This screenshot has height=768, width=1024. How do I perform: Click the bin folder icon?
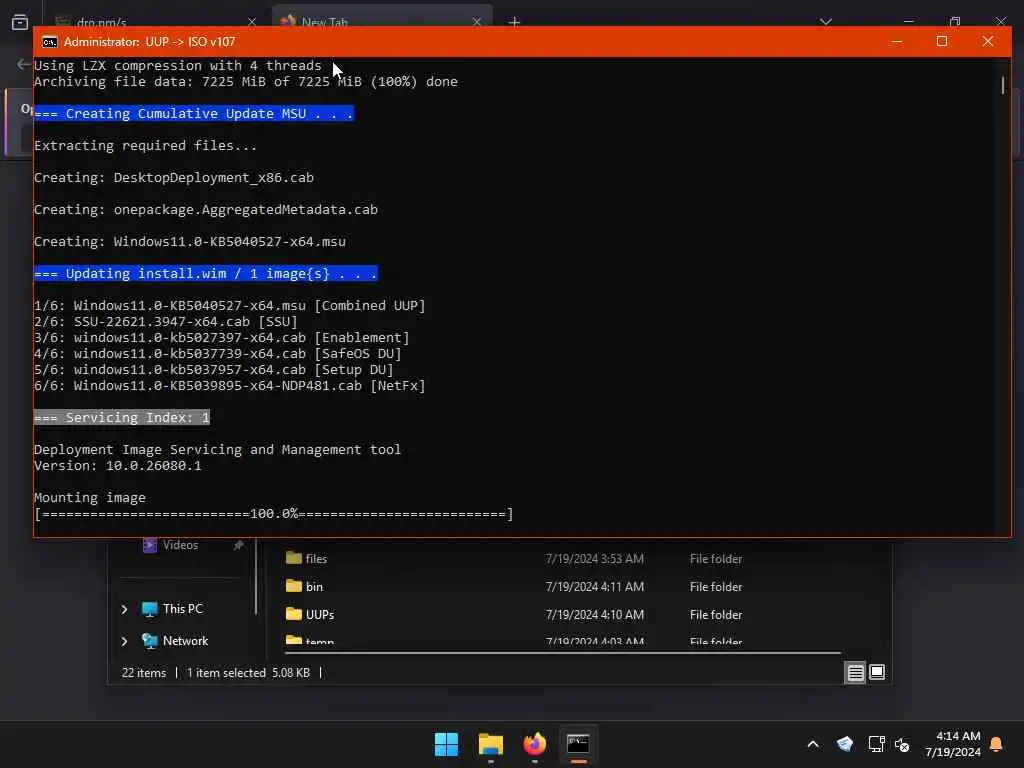coord(294,586)
